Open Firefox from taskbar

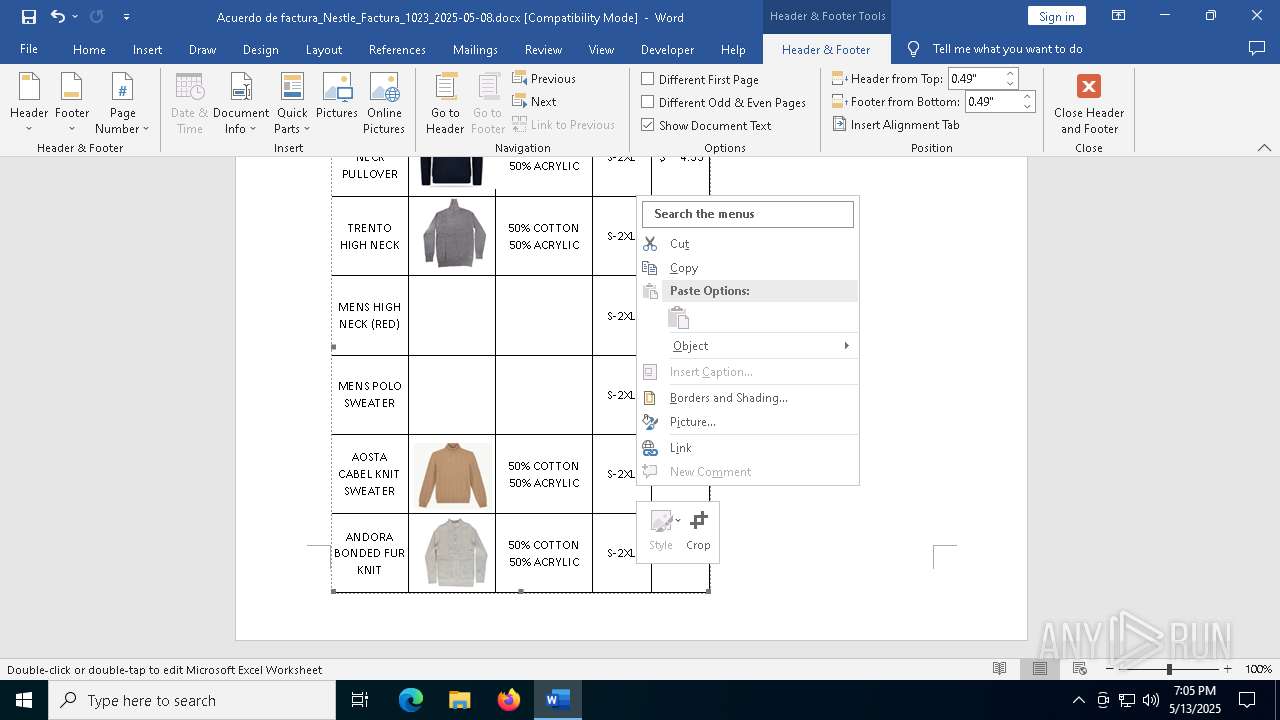pyautogui.click(x=509, y=700)
